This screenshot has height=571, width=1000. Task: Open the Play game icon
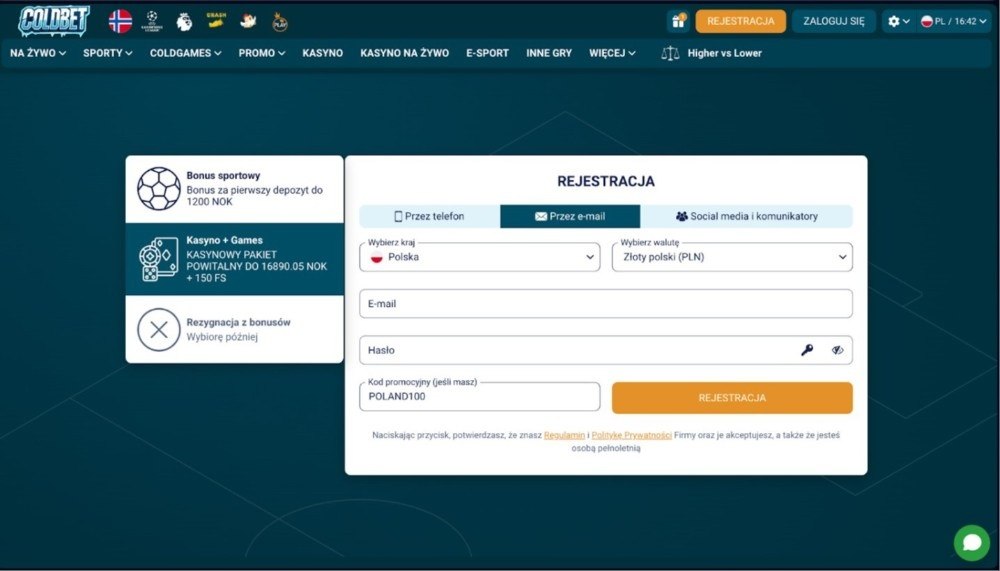280,22
